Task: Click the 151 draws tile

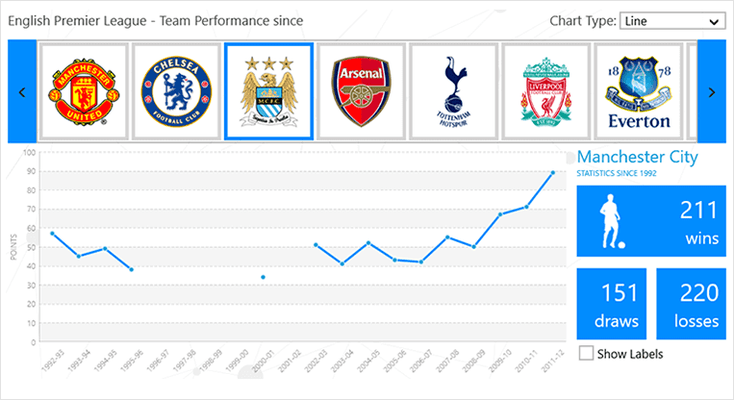Action: click(611, 304)
